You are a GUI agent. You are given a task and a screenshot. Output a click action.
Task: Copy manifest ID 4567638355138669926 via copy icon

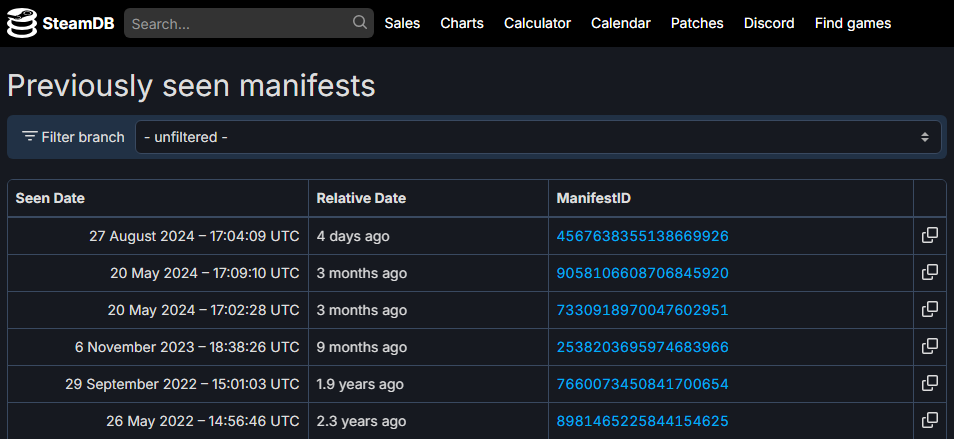[x=929, y=236]
